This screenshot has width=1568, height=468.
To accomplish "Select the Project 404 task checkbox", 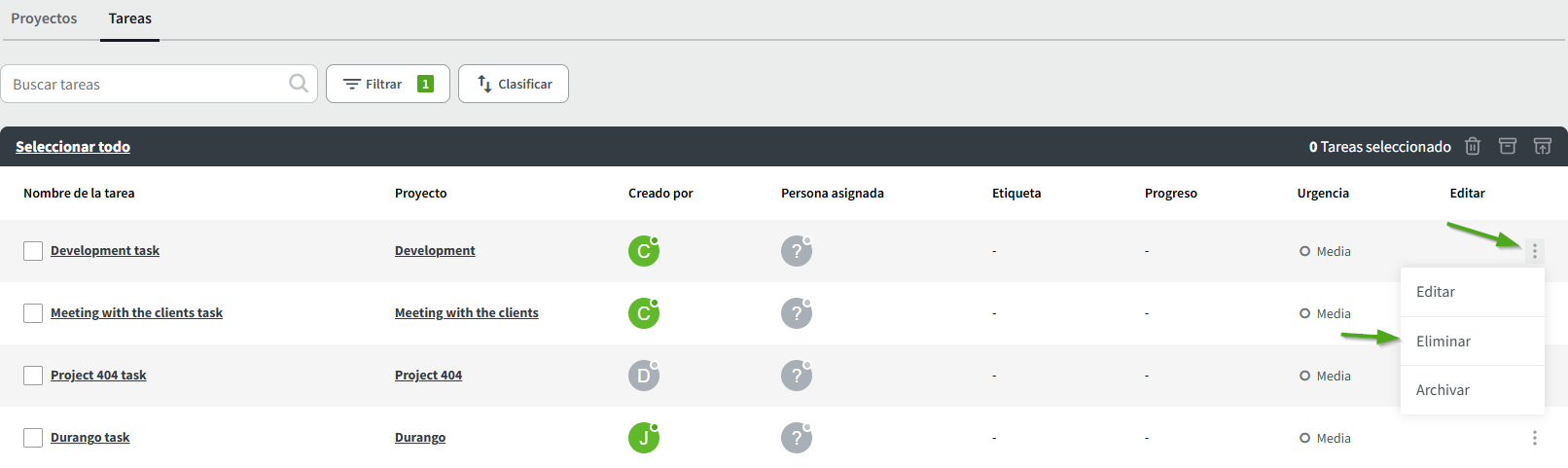I will [x=33, y=376].
